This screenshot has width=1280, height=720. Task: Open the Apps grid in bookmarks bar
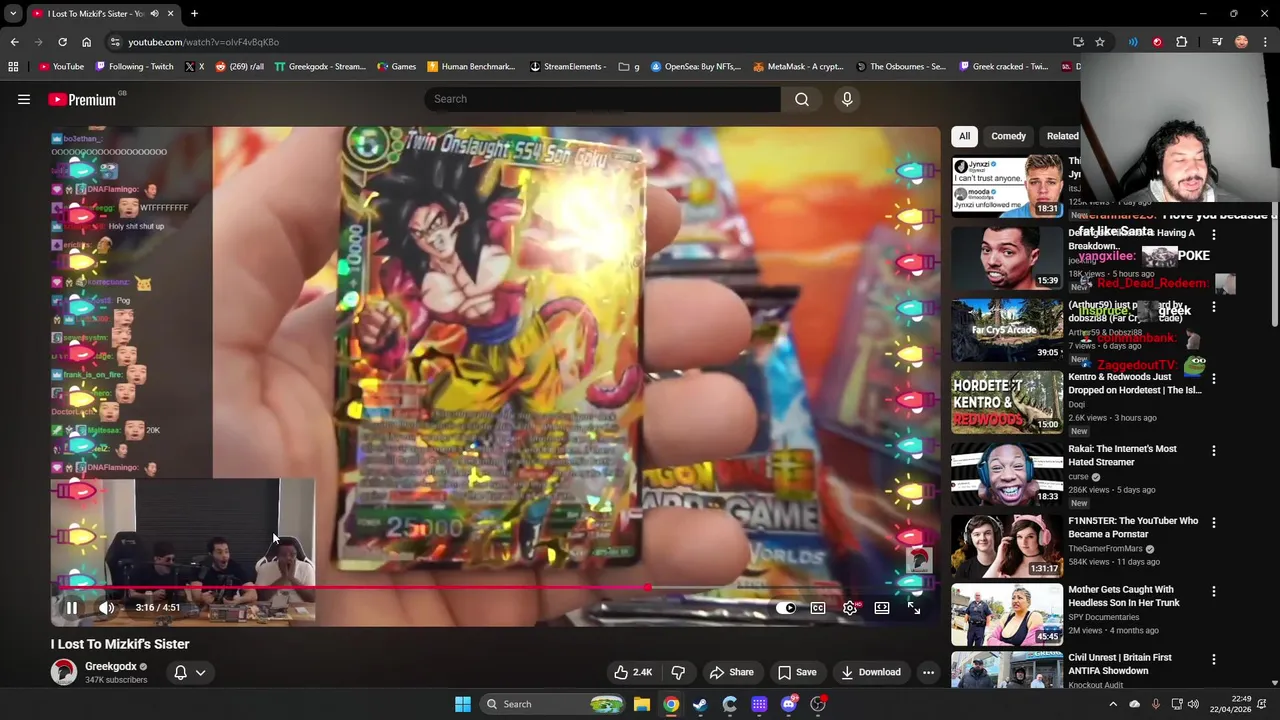13,67
